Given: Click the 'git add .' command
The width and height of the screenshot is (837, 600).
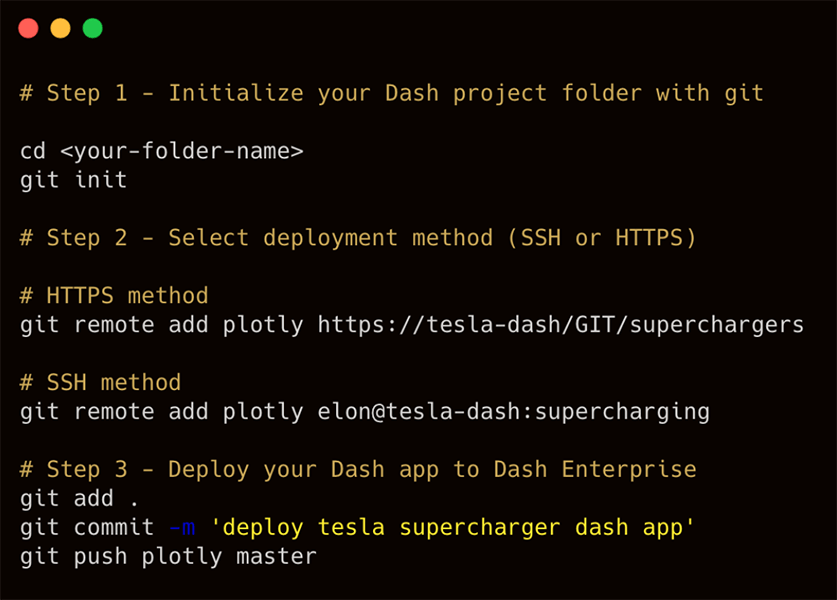Looking at the screenshot, I should point(79,499).
